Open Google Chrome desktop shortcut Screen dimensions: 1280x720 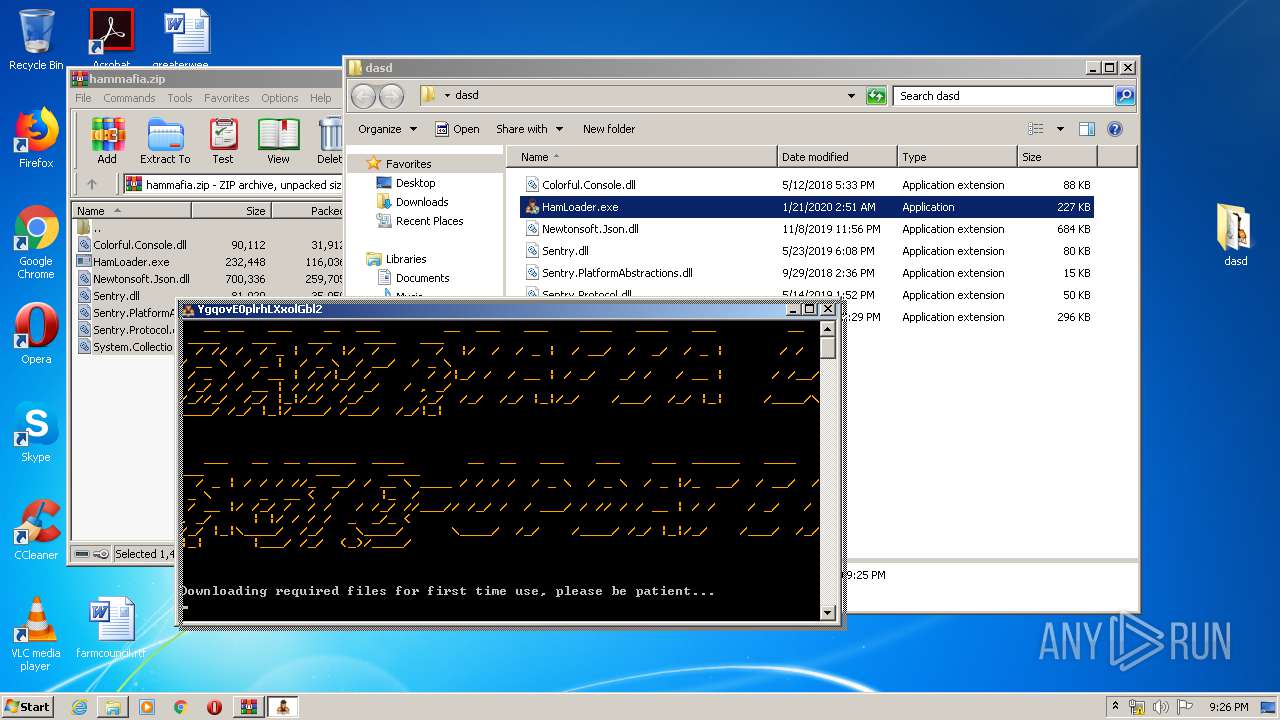36,242
